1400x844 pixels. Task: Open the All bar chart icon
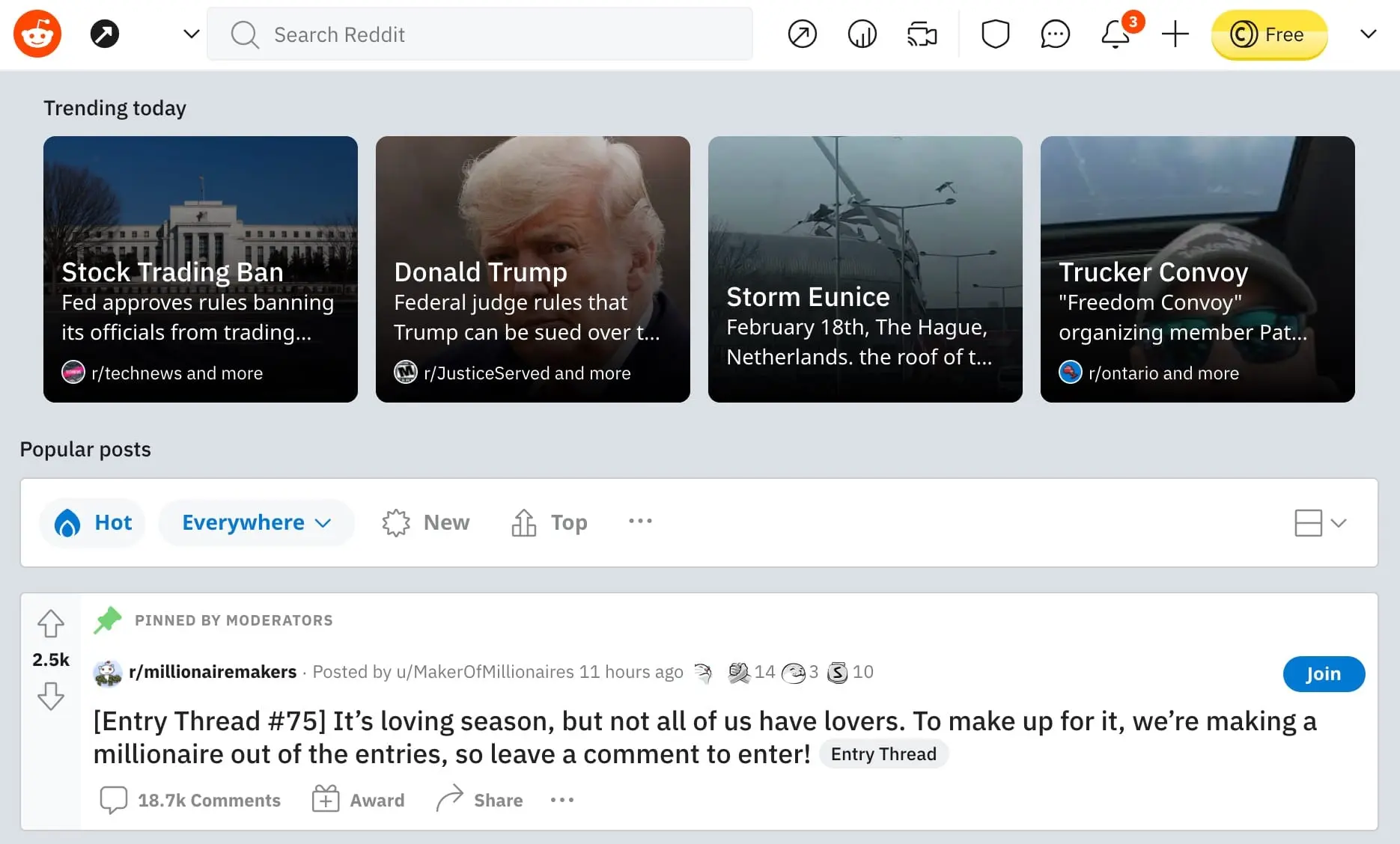(x=862, y=34)
